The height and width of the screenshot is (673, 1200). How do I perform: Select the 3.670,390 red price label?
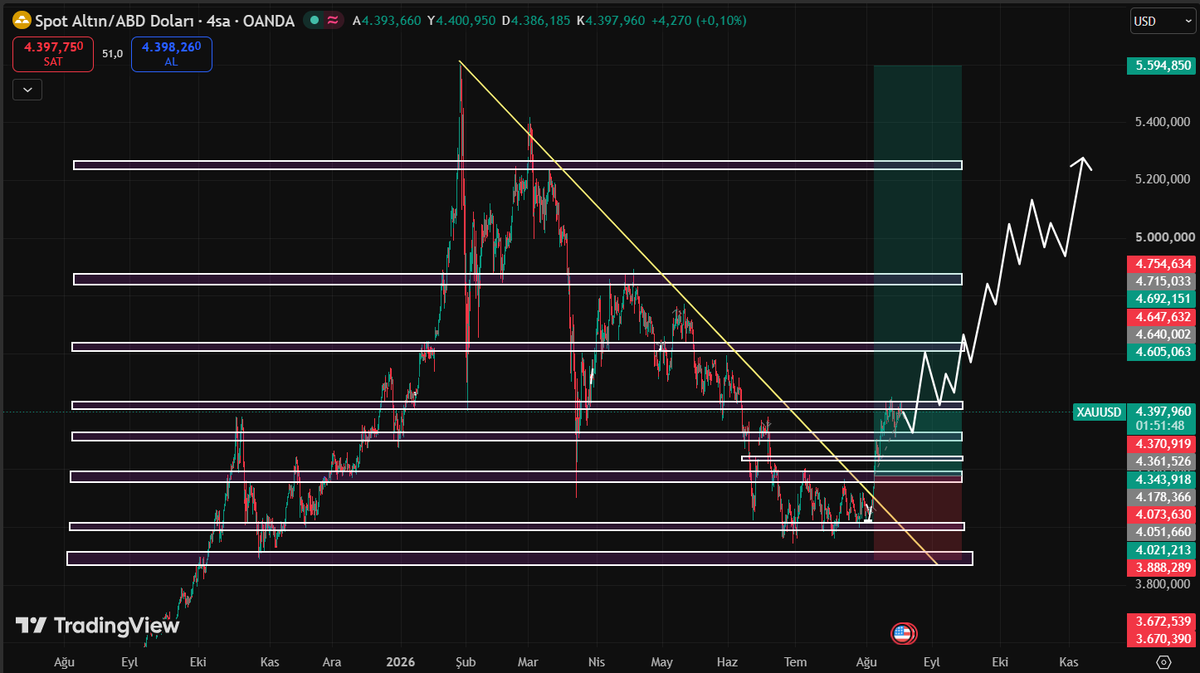coord(1161,638)
